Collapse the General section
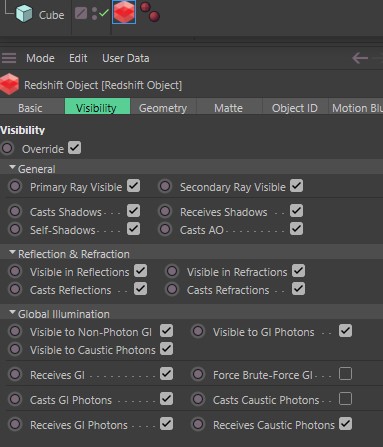This screenshot has height=447, width=383. 13,168
